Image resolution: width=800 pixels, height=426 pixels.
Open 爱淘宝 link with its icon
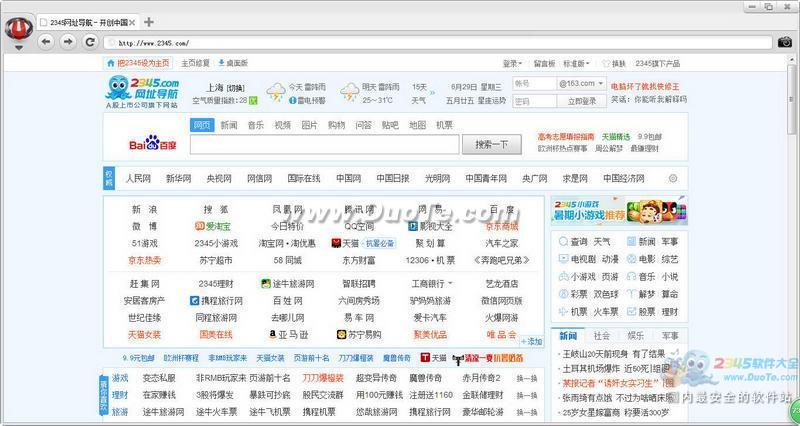(213, 227)
